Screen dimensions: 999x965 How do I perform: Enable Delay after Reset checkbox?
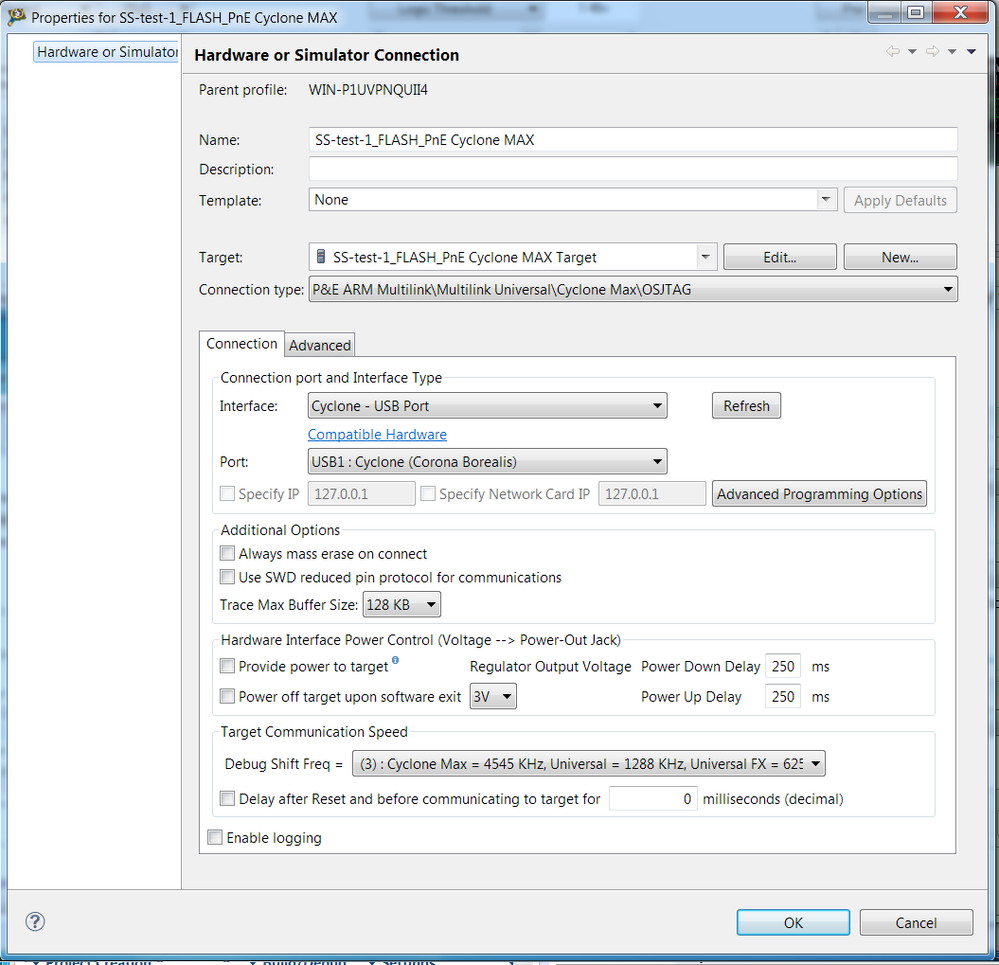[x=227, y=798]
